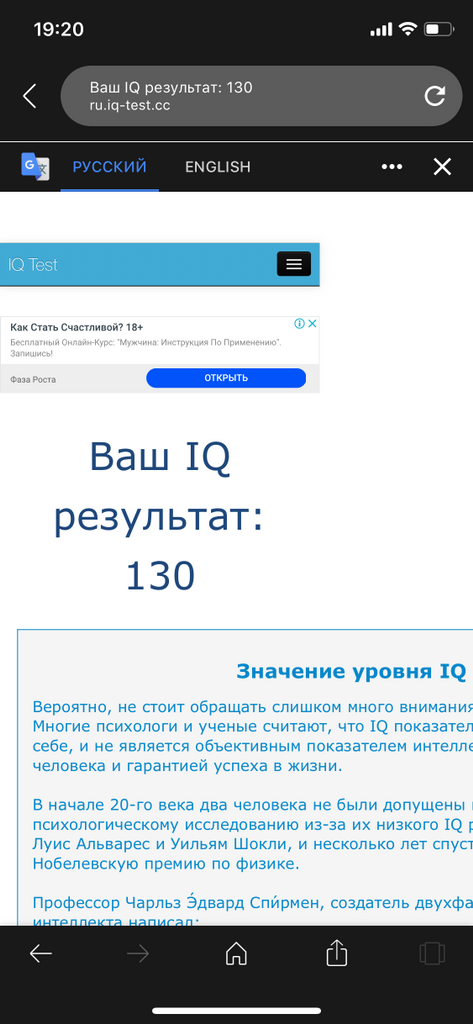
Task: Go back with bottom toolbar arrow
Action: [41, 954]
